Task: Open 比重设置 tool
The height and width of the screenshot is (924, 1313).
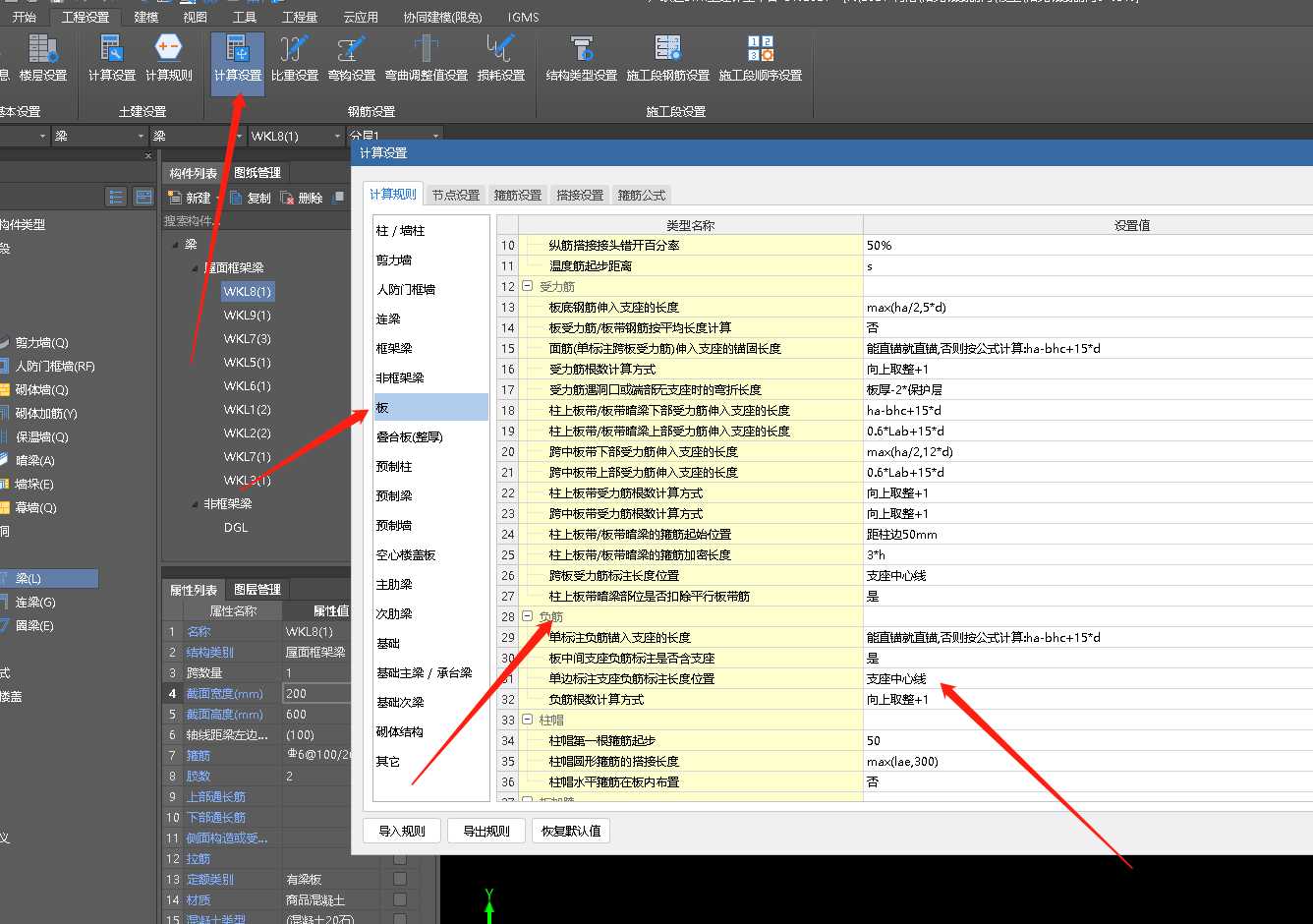Action: [295, 59]
